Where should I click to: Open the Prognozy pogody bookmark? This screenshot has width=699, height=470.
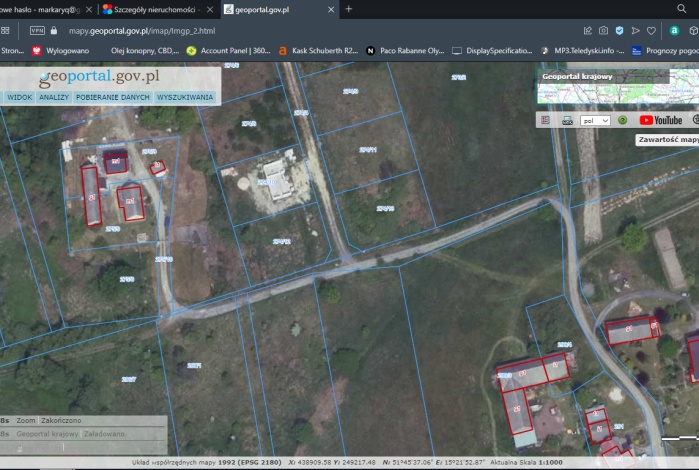point(665,51)
